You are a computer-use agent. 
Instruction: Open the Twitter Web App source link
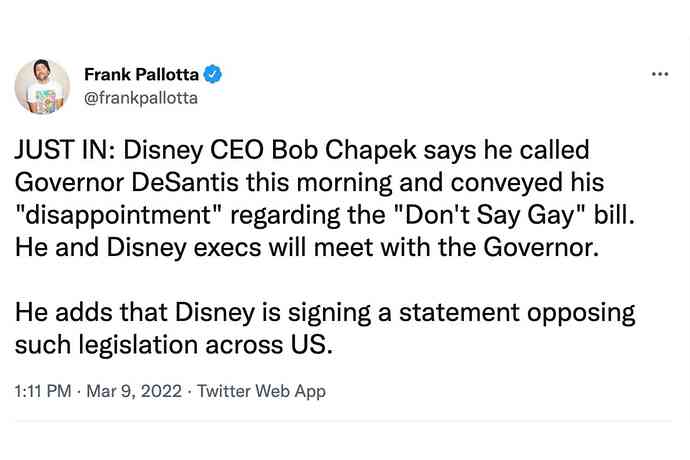coord(261,391)
